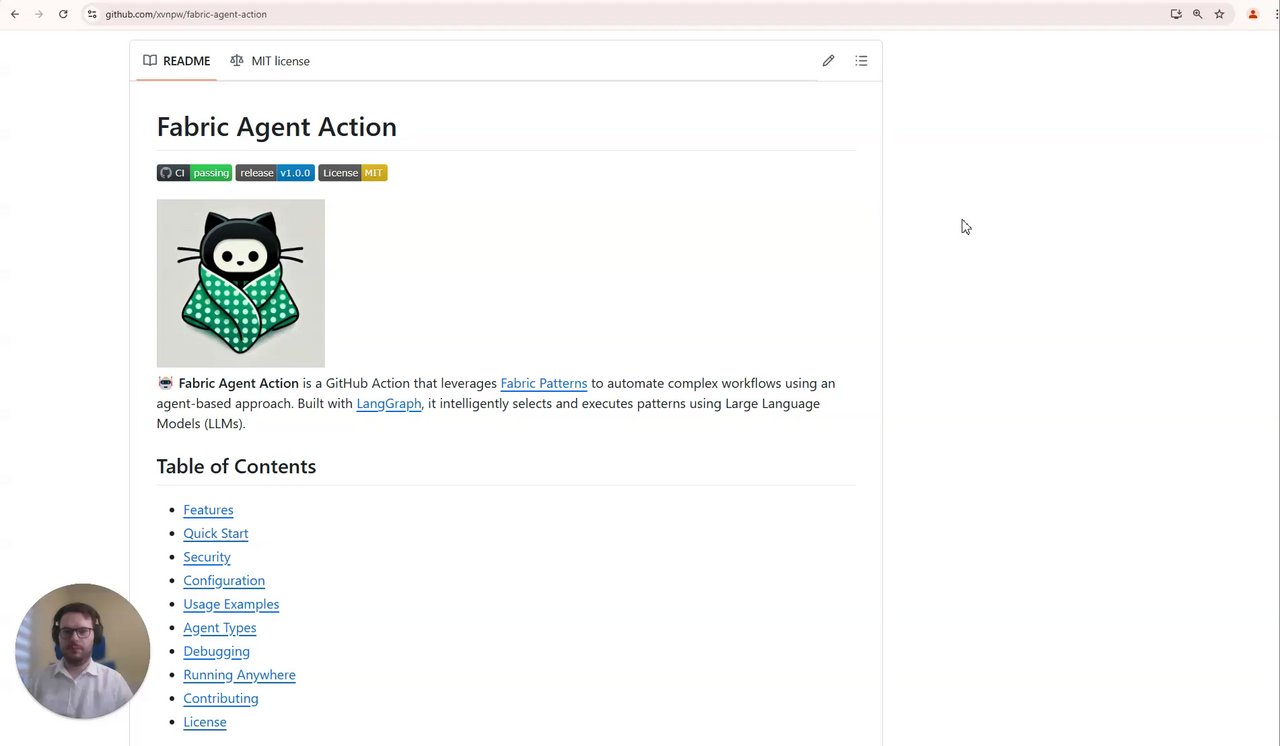Viewport: 1280px width, 746px height.
Task: Click the presenter webcam circle overlay
Action: pyautogui.click(x=83, y=651)
